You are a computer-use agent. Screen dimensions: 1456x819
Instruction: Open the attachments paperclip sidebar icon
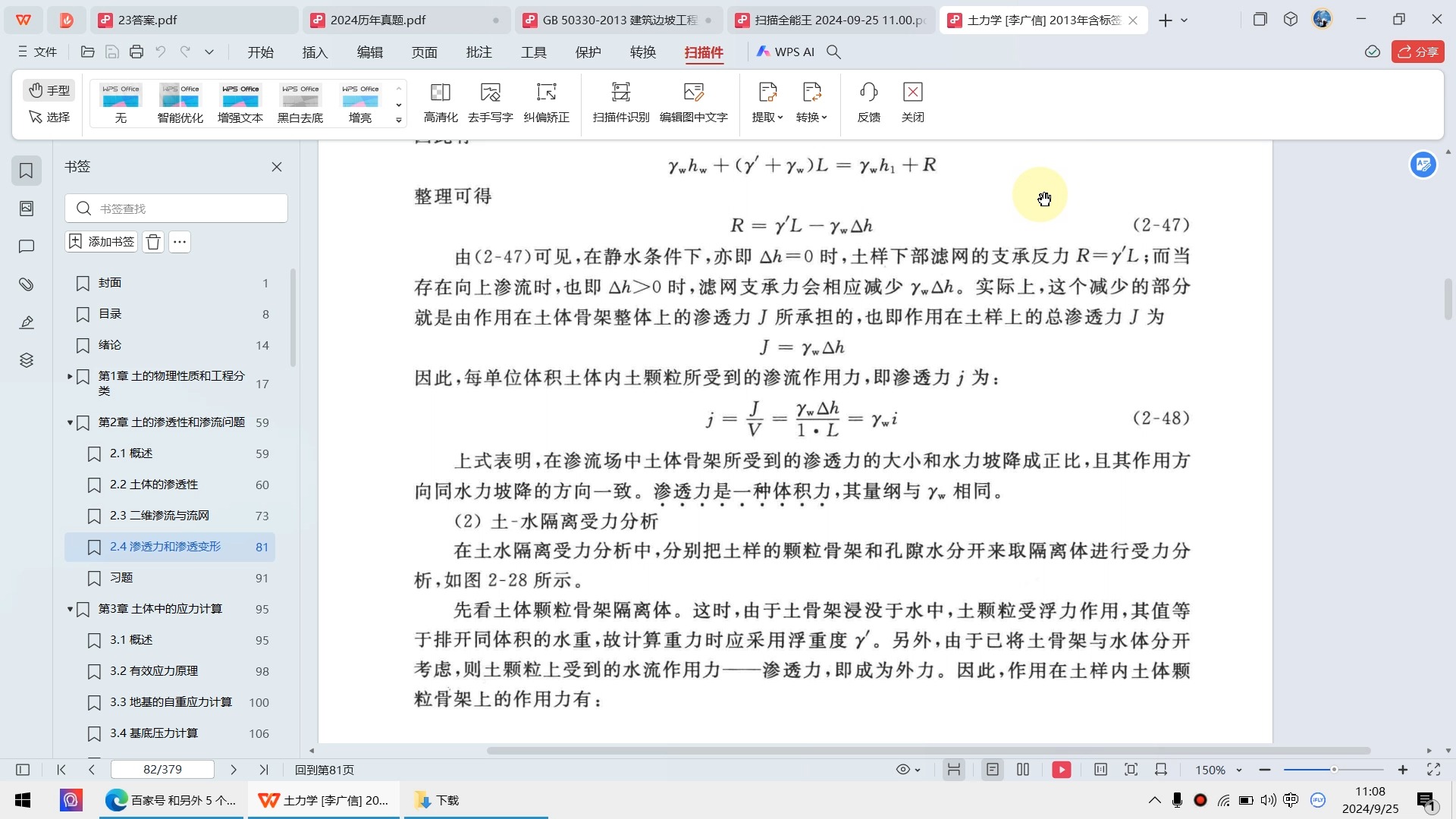tap(27, 284)
